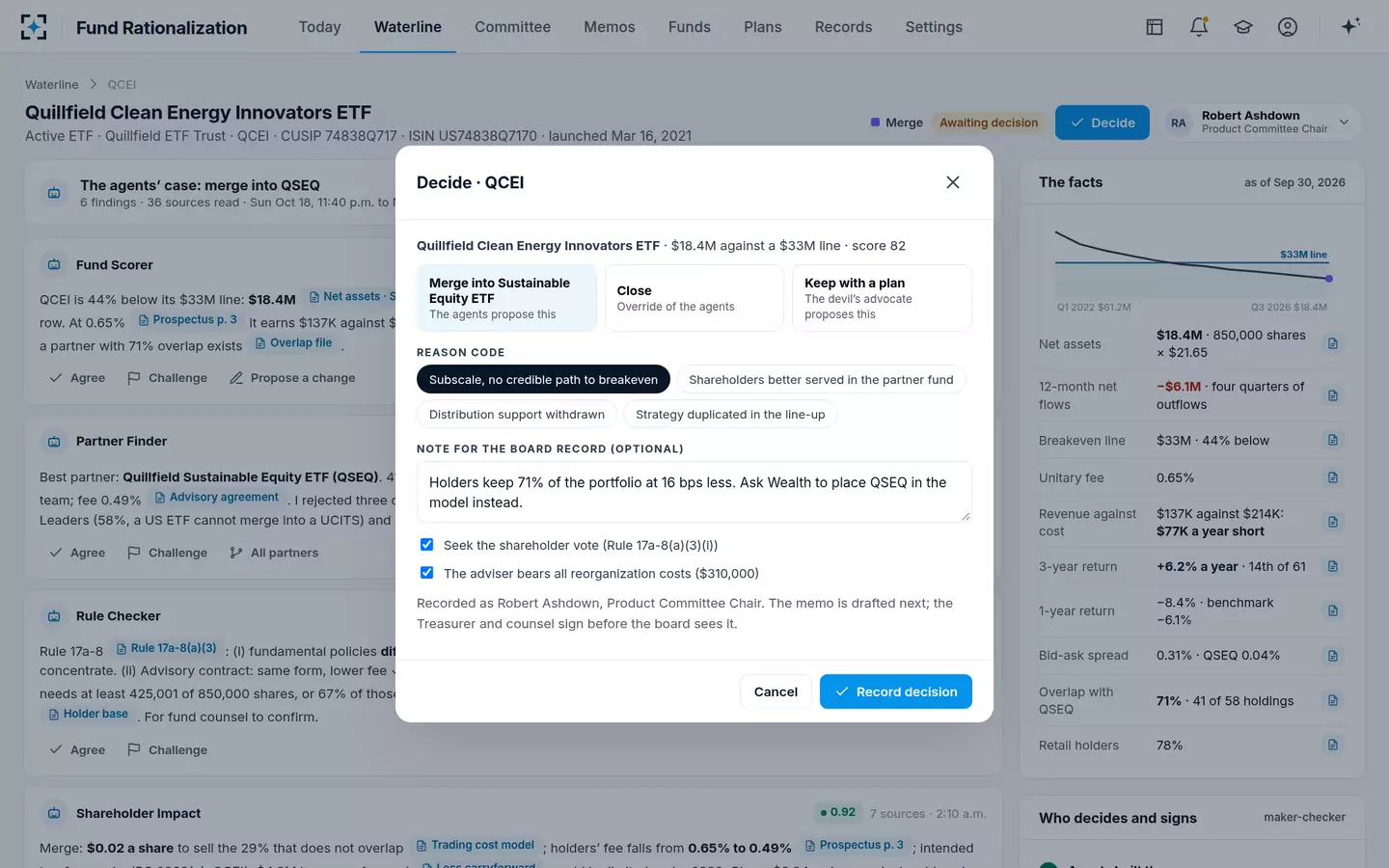The height and width of the screenshot is (868, 1389).
Task: Uncheck Seek the shareholder vote checkbox
Action: coord(426,545)
